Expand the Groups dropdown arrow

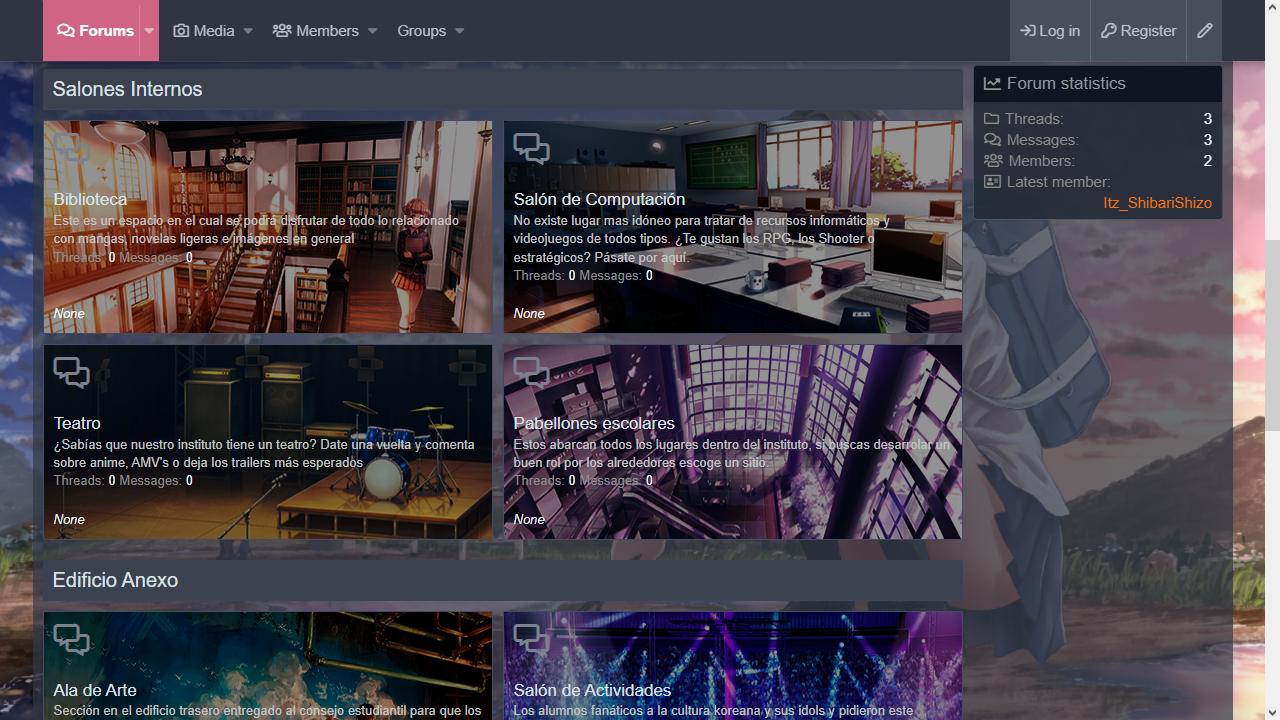tap(460, 31)
